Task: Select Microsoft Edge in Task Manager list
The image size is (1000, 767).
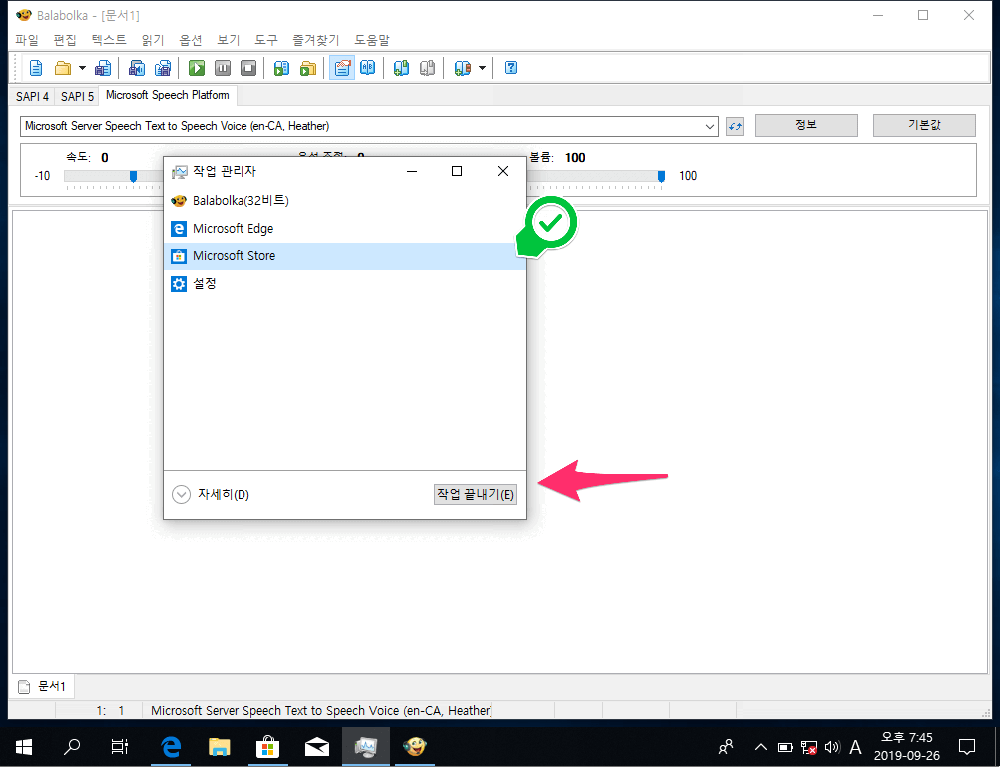Action: coord(344,228)
